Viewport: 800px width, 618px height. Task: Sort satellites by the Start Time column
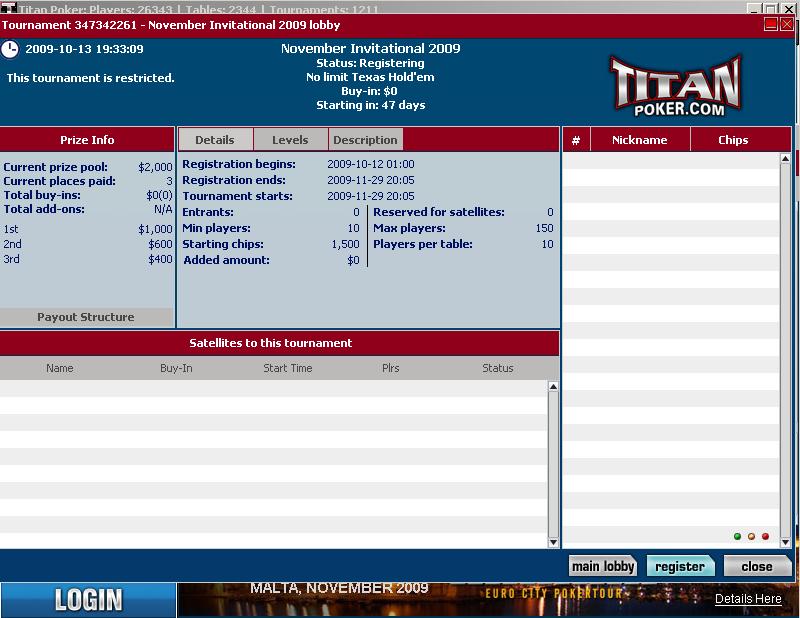click(x=288, y=368)
